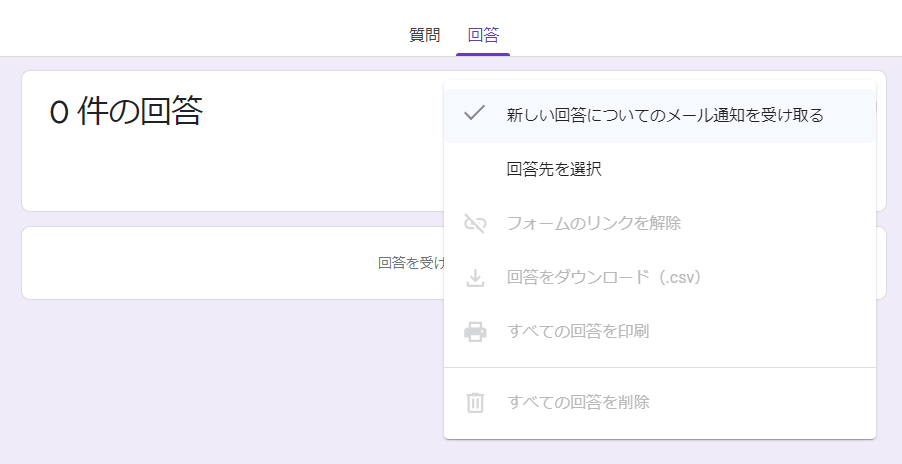Click the 0 件の回答 heading text
Image resolution: width=902 pixels, height=464 pixels.
pyautogui.click(x=126, y=112)
